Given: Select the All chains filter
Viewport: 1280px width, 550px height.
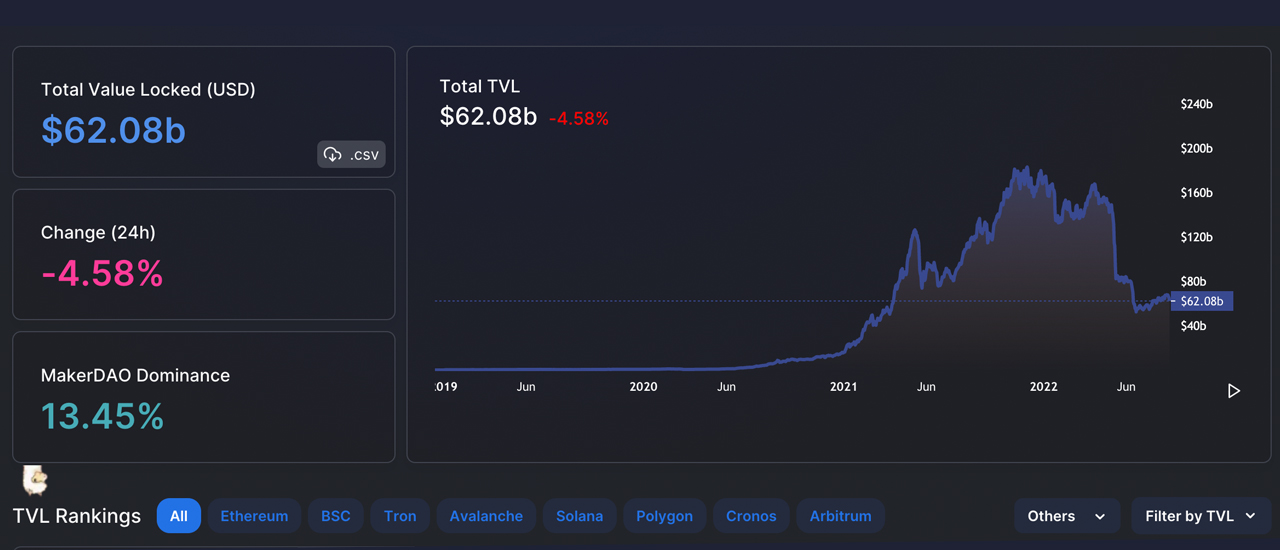Looking at the screenshot, I should [x=179, y=516].
